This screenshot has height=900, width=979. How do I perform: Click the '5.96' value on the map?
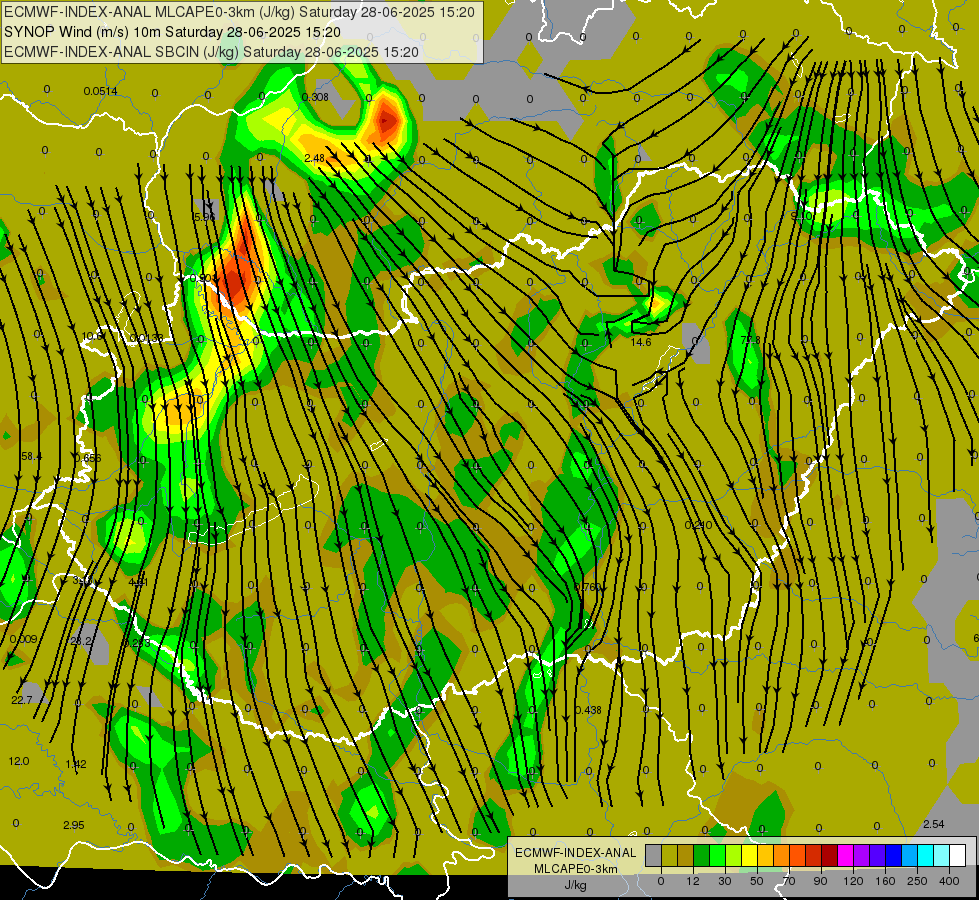click(204, 217)
